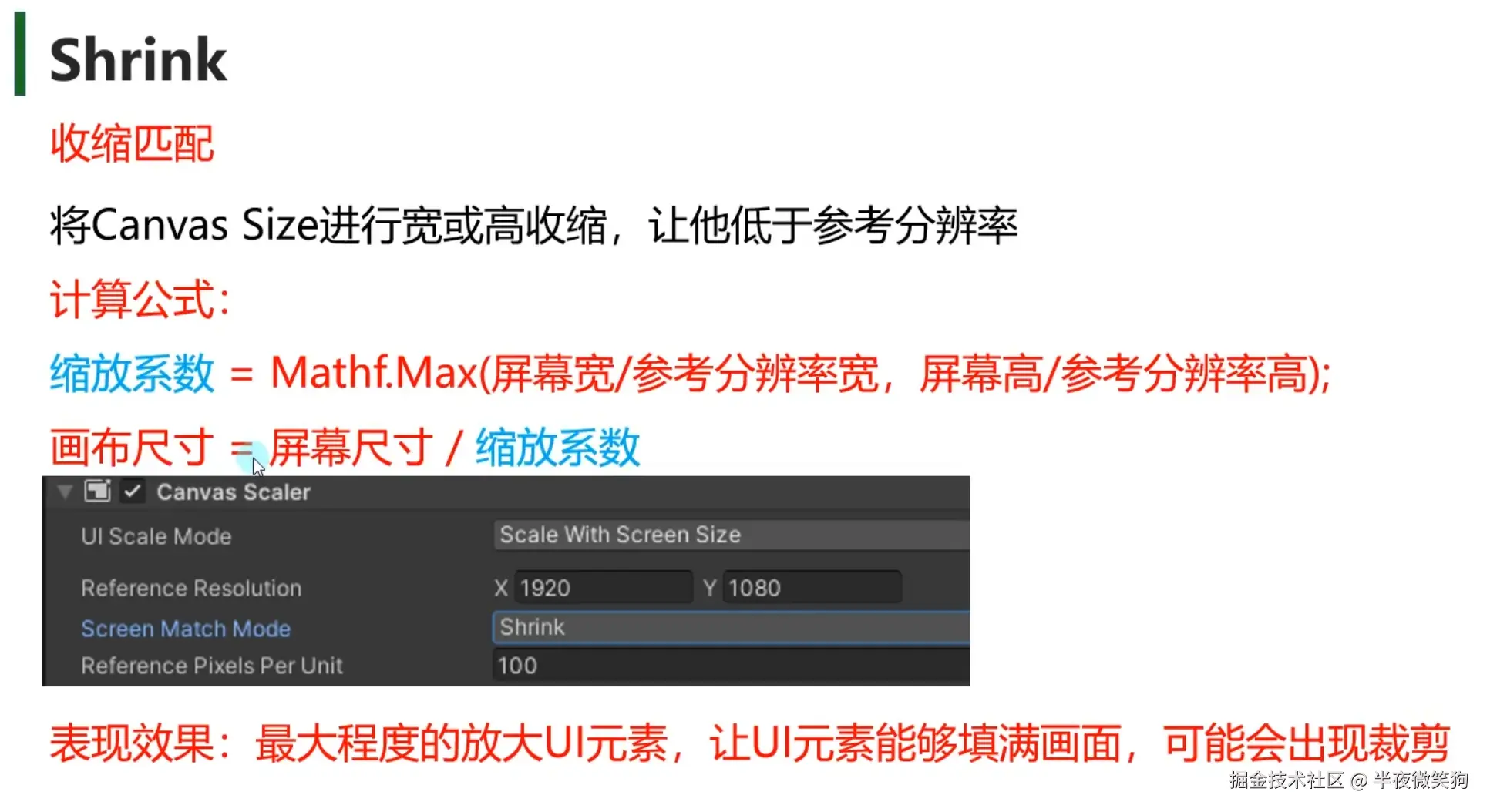The height and width of the screenshot is (812, 1490).
Task: Click the Reference Pixels Per Unit label
Action: (212, 666)
